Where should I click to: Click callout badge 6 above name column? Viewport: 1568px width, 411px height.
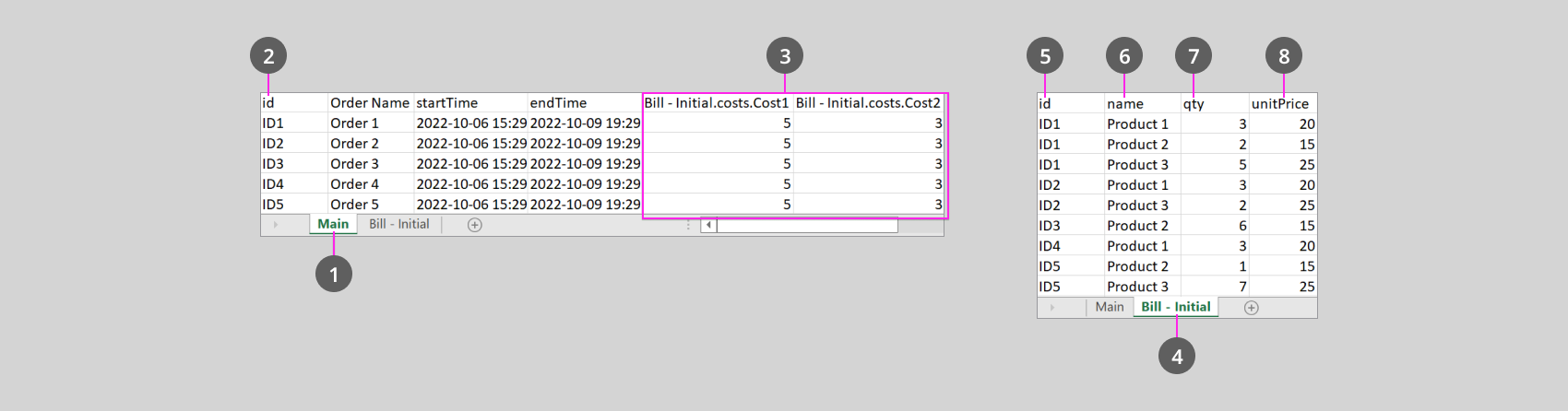(1124, 56)
